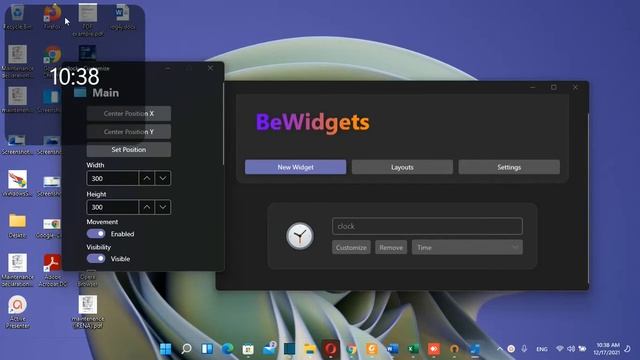
Task: Decrease Height with the down arrow
Action: pyautogui.click(x=163, y=207)
